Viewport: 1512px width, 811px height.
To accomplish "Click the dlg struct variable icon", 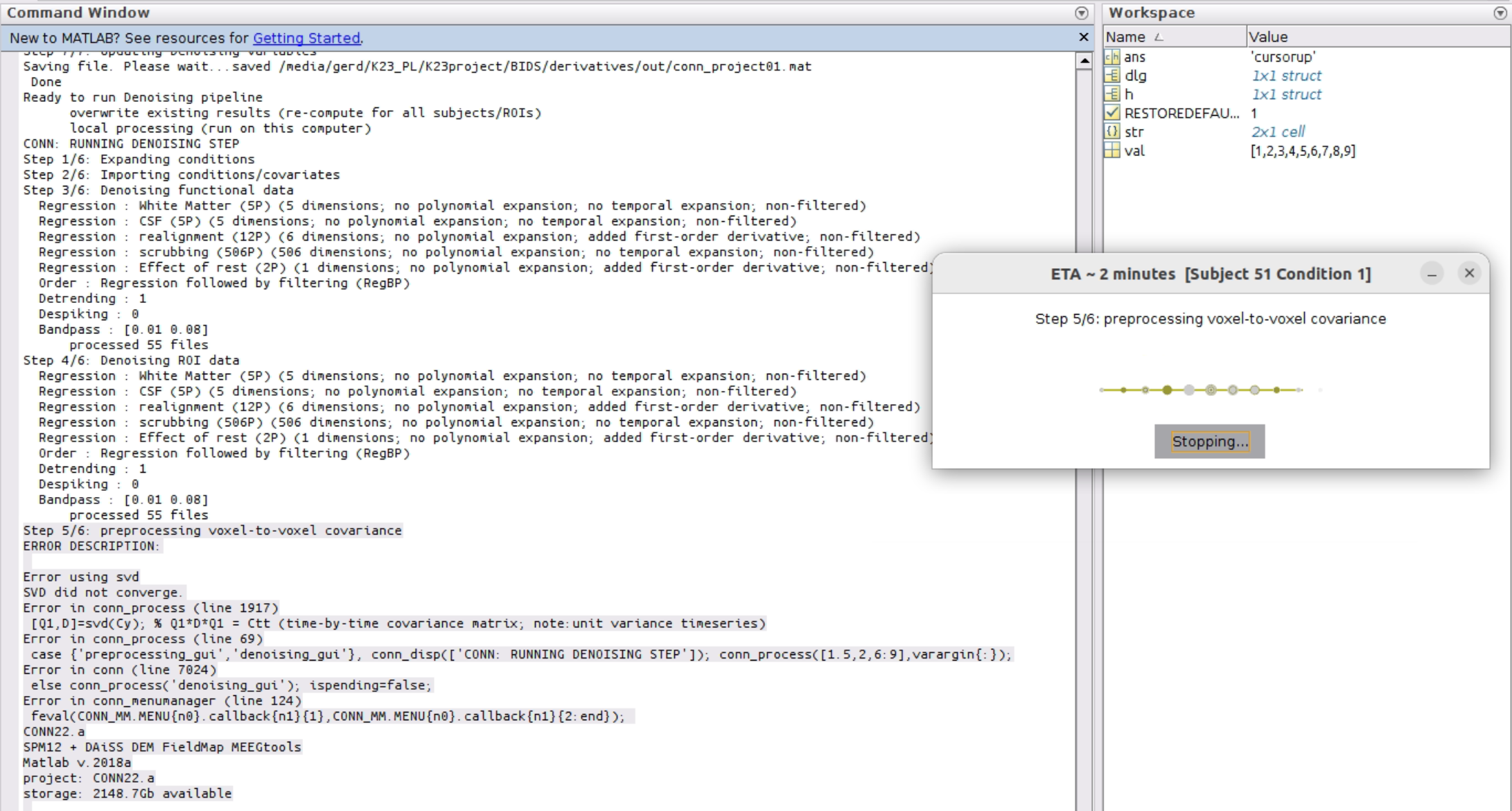I will 1112,76.
